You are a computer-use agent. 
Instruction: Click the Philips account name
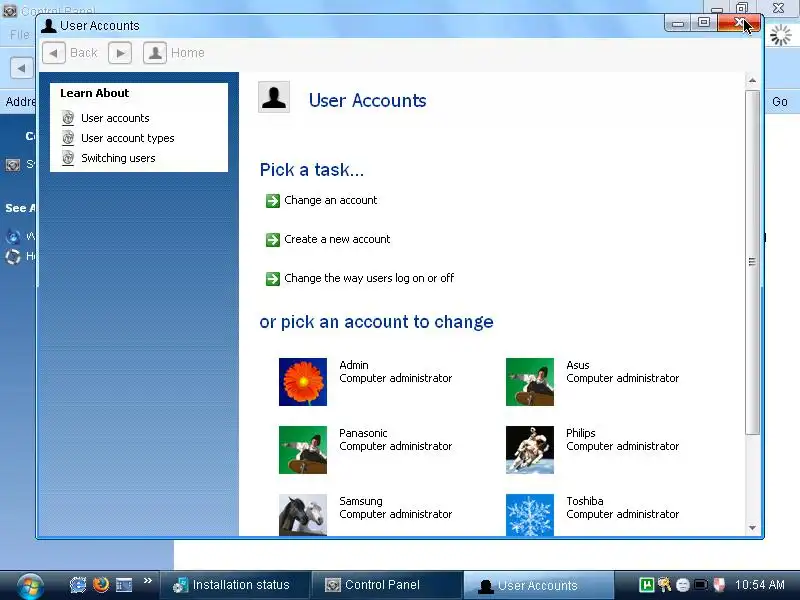pos(581,433)
